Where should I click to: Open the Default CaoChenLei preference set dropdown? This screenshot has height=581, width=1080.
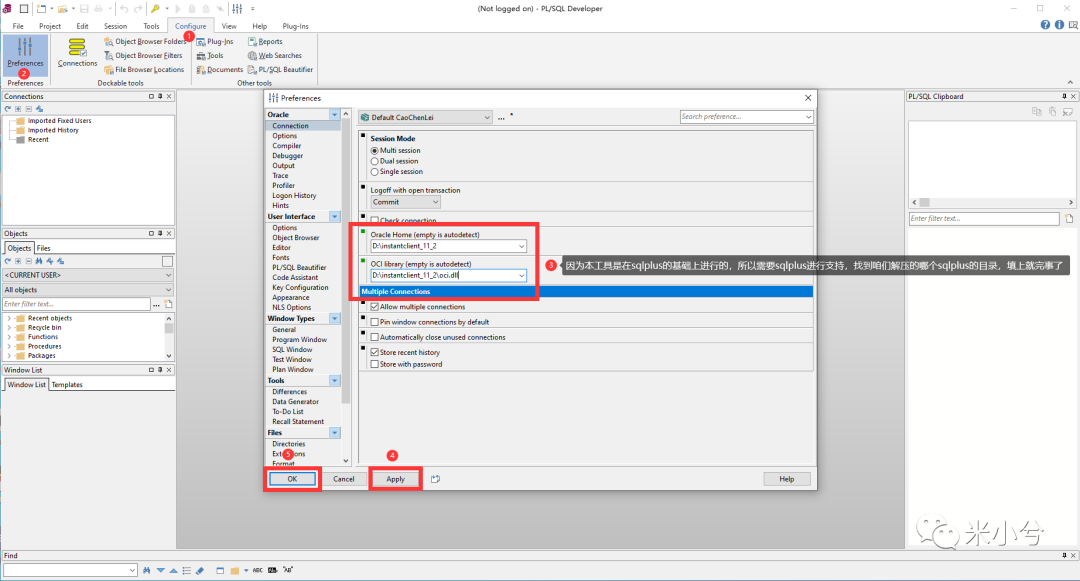[x=426, y=118]
